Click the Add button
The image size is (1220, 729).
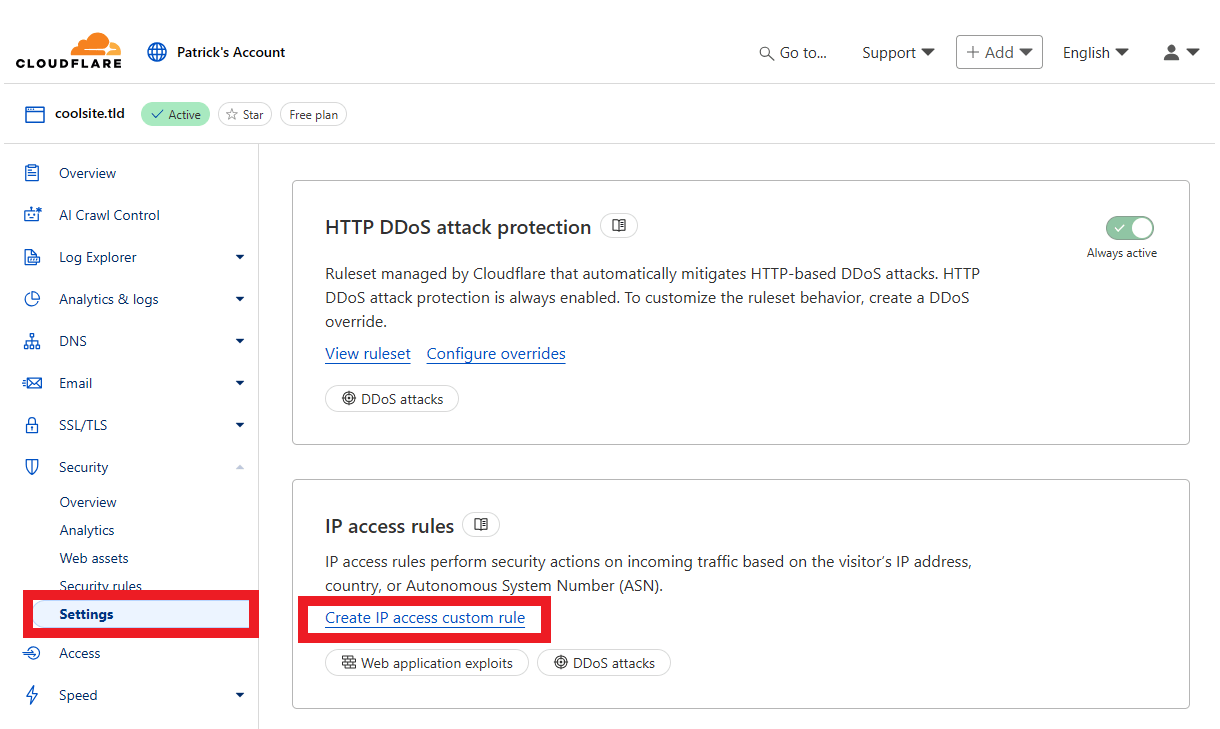tap(999, 52)
